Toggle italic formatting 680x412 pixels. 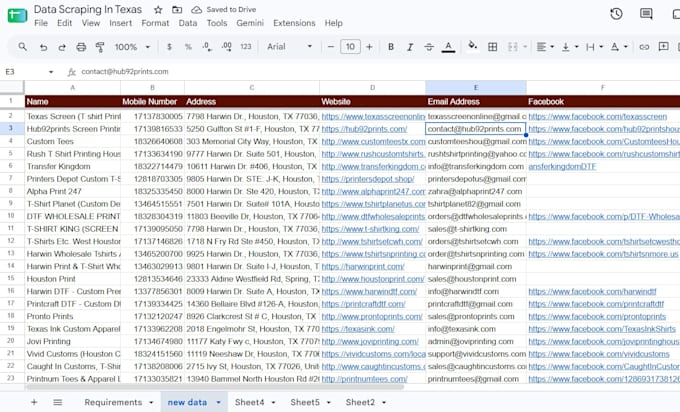410,47
